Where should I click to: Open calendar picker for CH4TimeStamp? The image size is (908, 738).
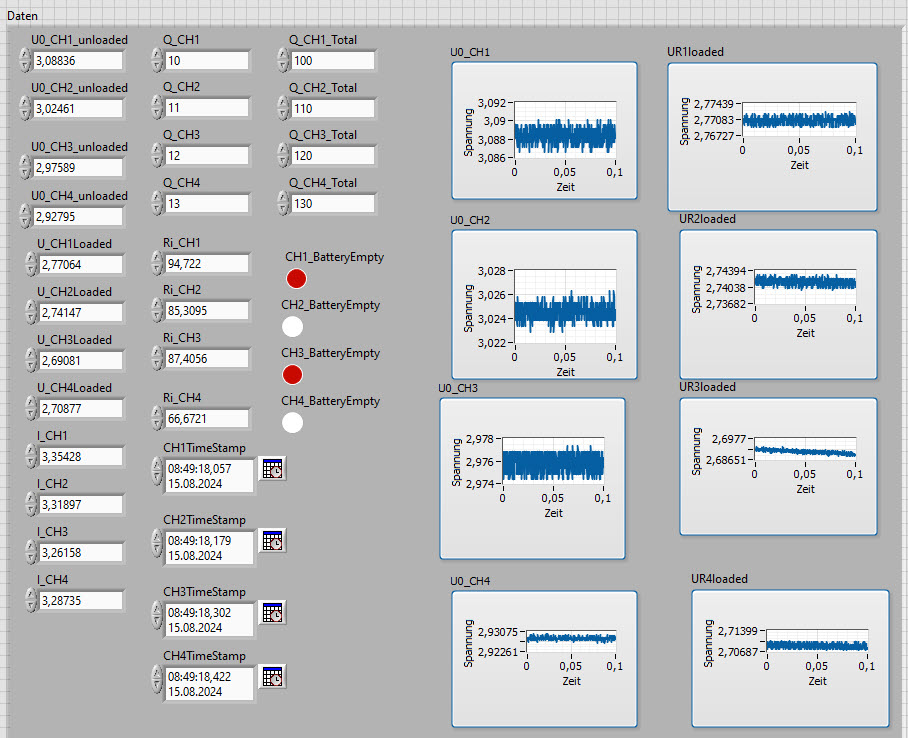(272, 677)
